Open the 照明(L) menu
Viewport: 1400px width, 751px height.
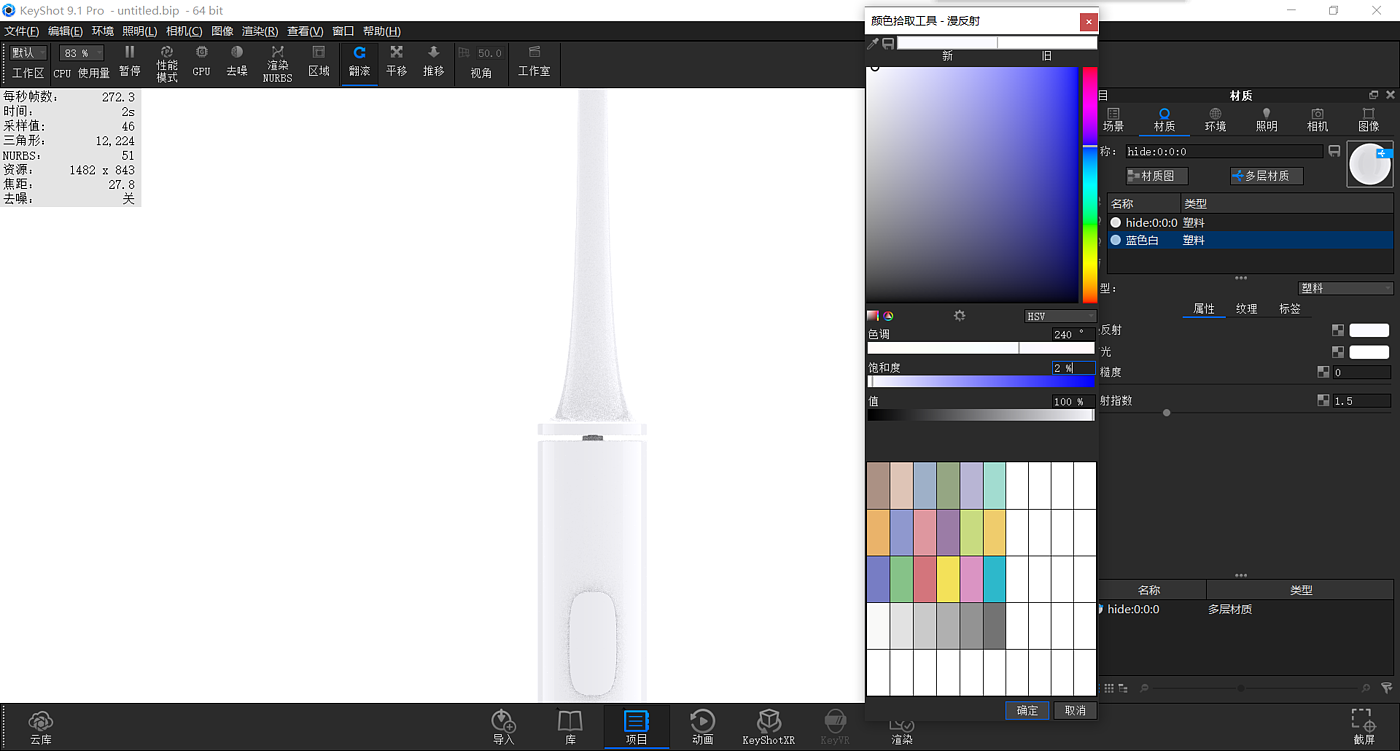tap(140, 31)
